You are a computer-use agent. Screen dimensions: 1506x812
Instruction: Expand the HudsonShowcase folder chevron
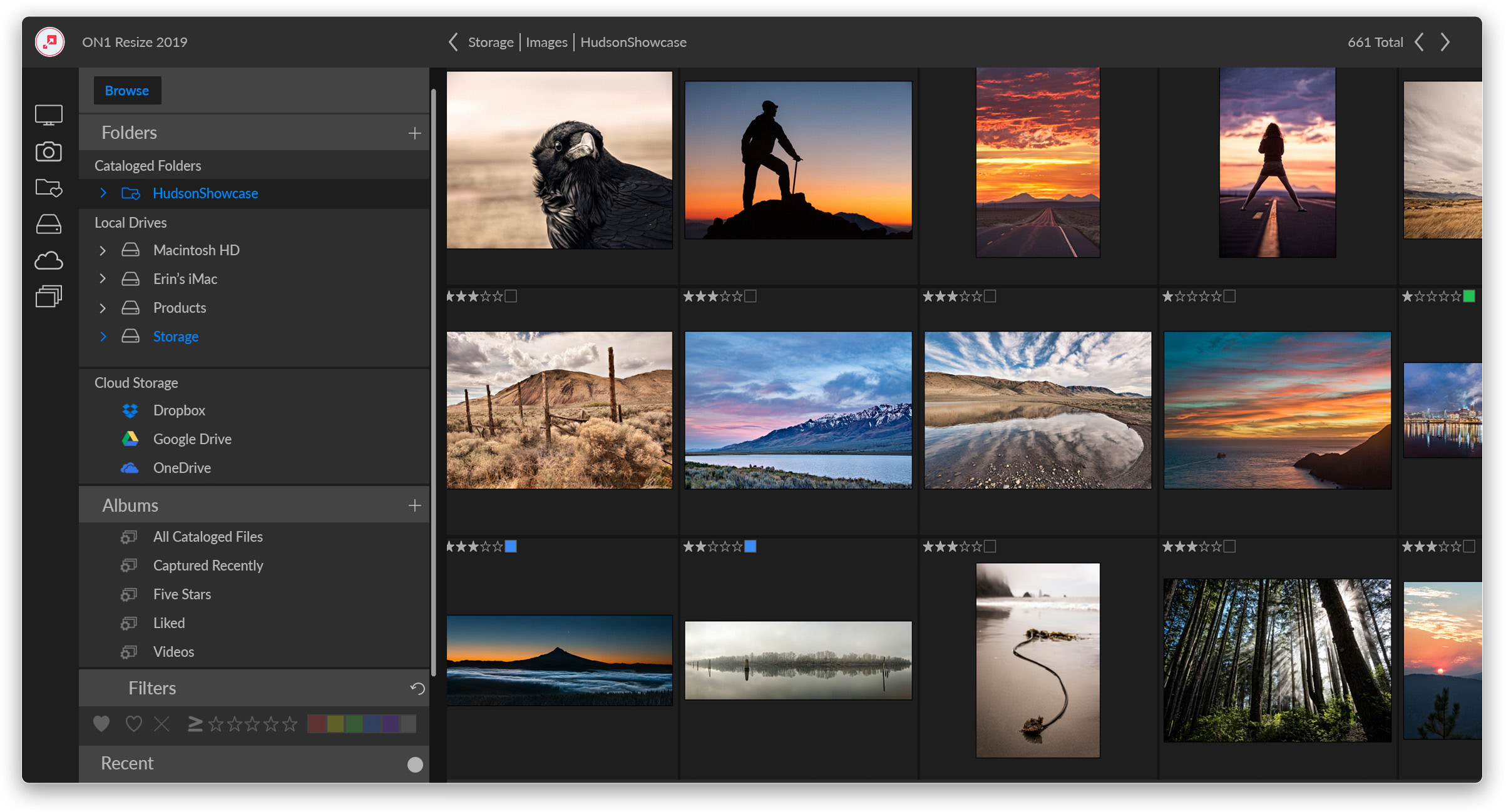[x=103, y=193]
